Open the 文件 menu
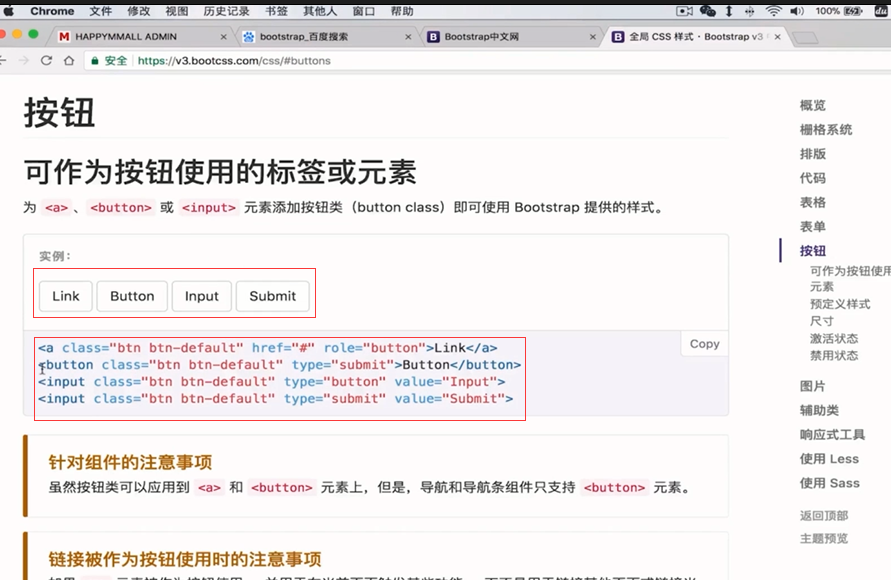This screenshot has height=580, width=891. point(101,11)
